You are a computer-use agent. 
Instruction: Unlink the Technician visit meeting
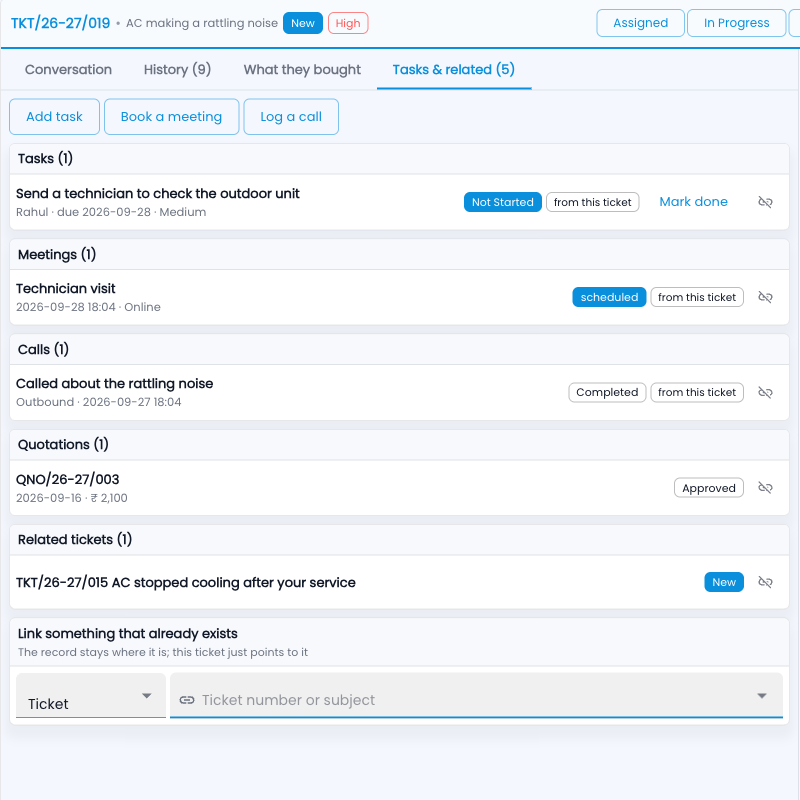[765, 297]
